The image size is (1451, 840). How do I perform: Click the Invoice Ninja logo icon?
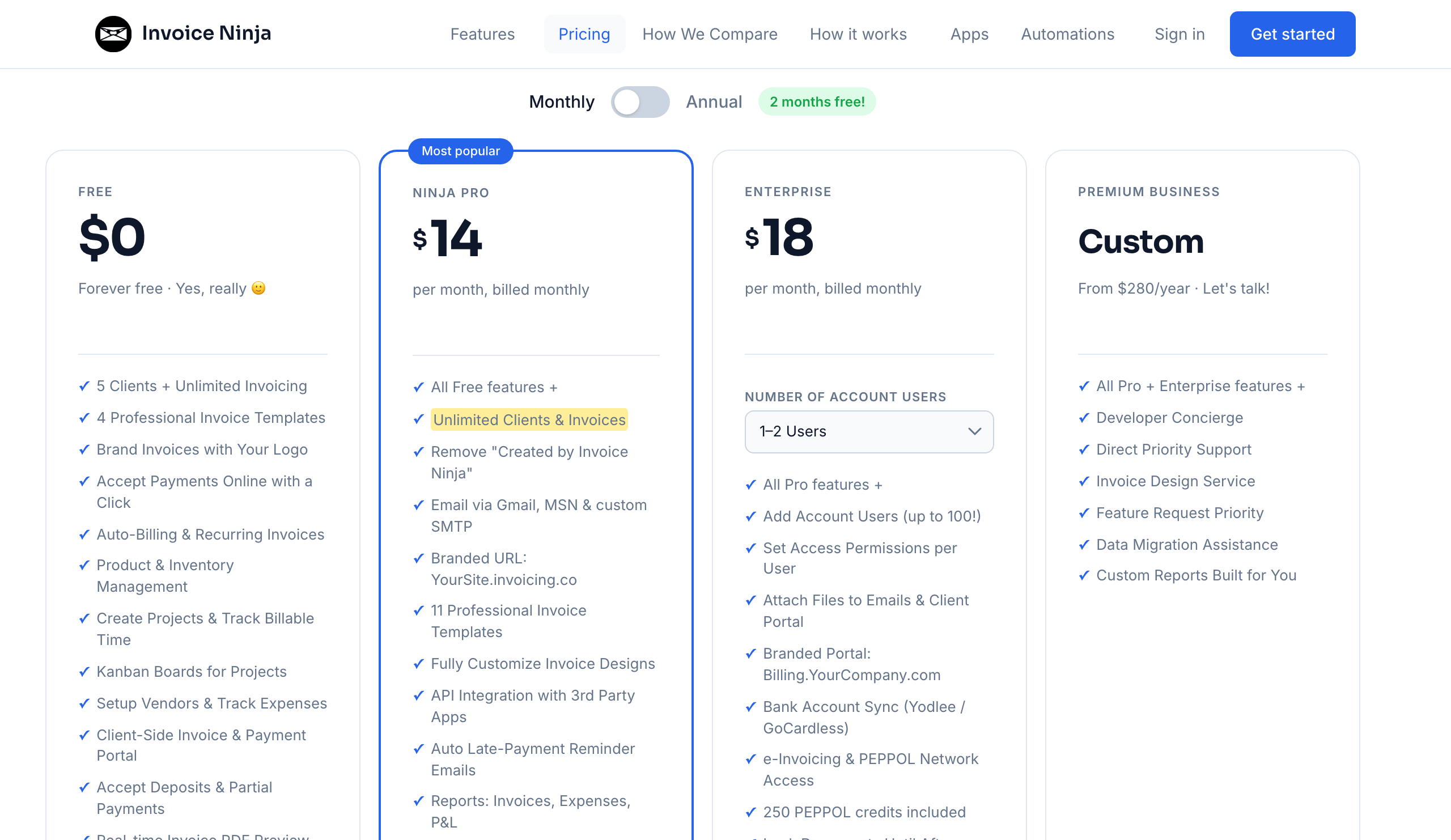tap(113, 34)
